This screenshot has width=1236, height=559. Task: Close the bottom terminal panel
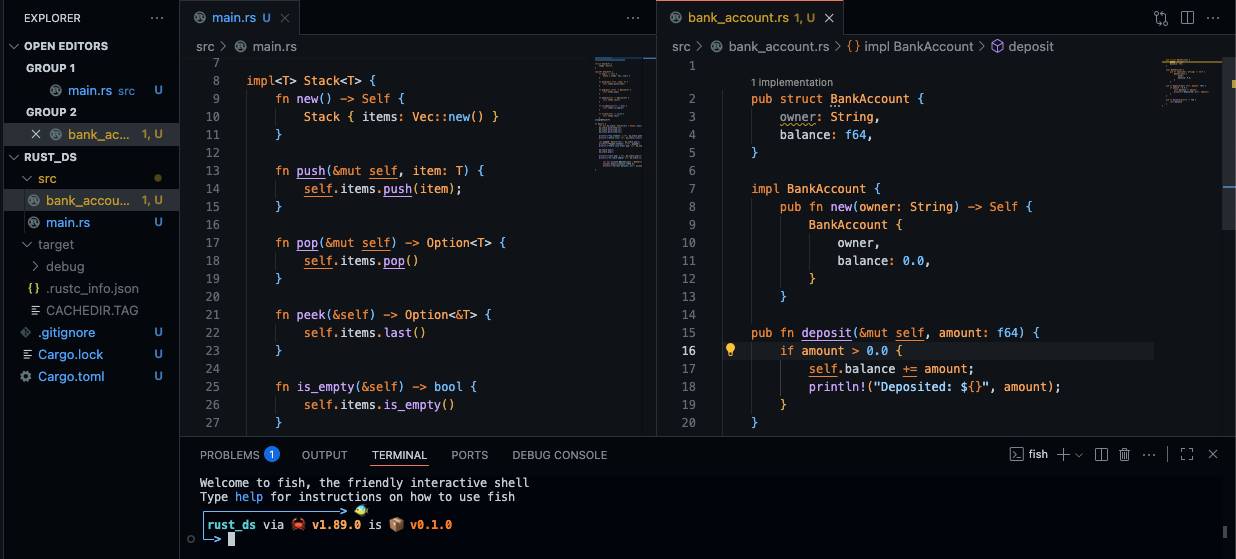point(1213,454)
